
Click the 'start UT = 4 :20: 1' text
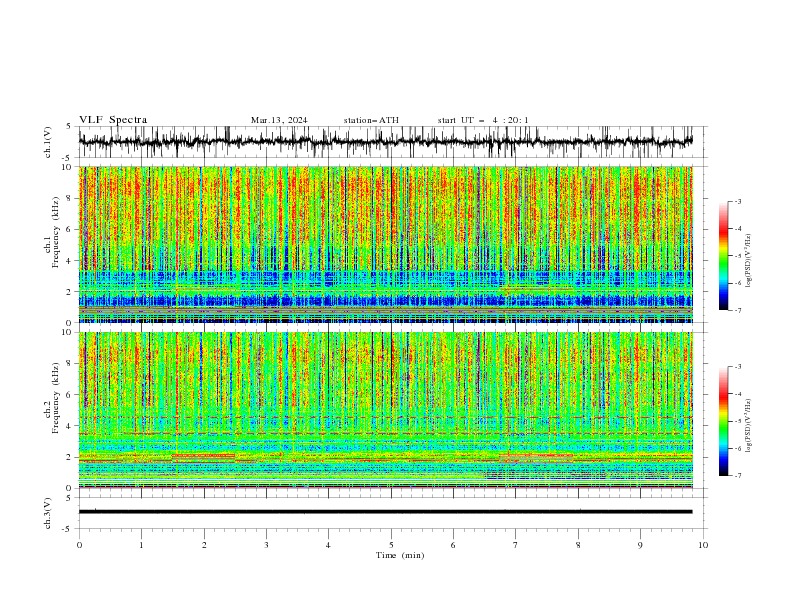point(483,120)
